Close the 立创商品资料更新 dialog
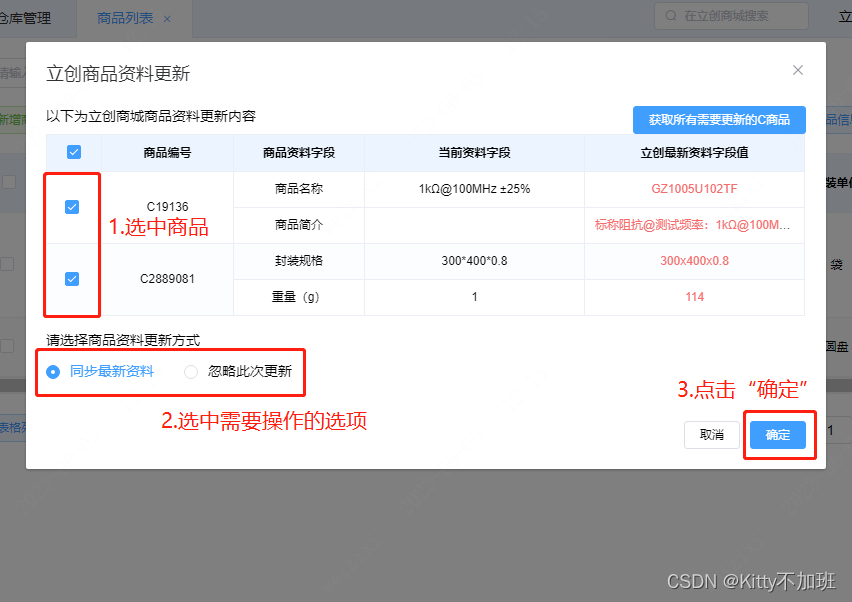This screenshot has height=602, width=852. click(x=797, y=70)
